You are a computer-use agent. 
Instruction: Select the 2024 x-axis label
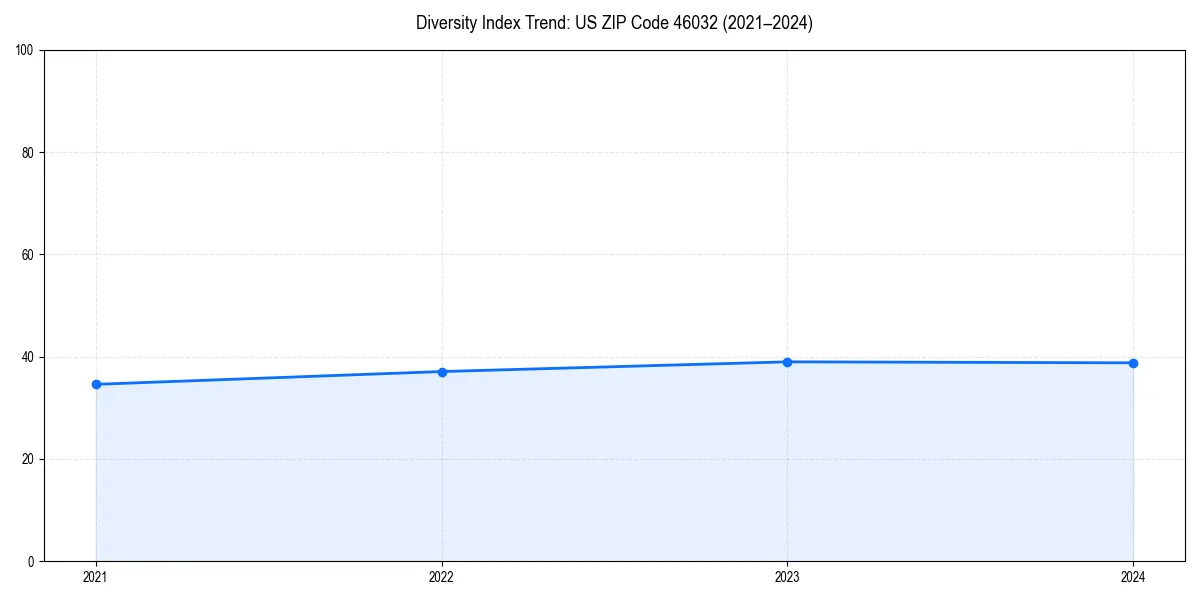1133,576
